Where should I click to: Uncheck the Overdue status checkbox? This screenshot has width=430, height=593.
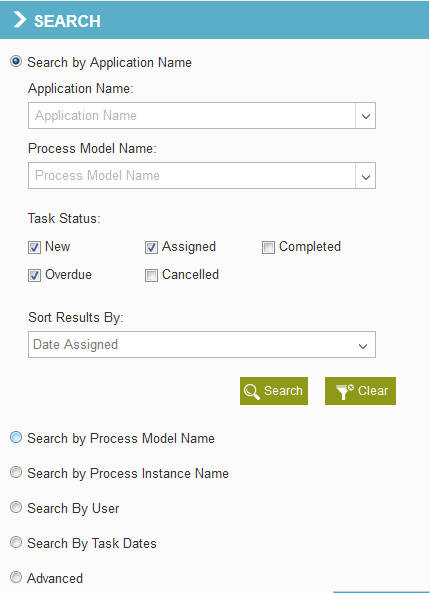click(x=34, y=275)
